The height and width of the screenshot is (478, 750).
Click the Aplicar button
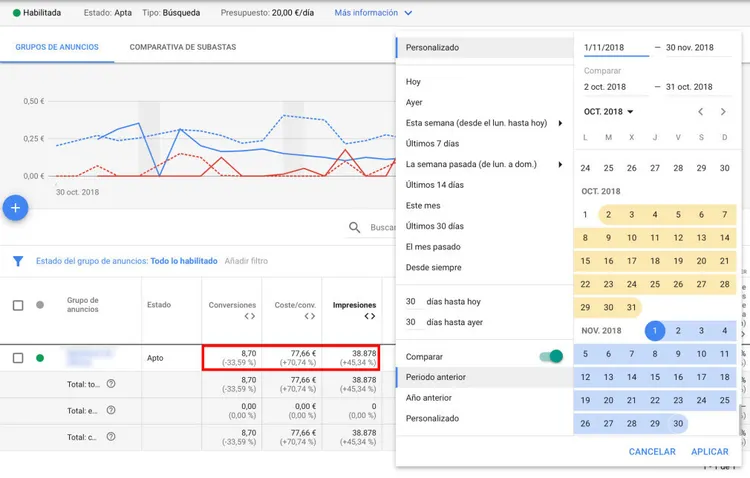click(x=710, y=452)
